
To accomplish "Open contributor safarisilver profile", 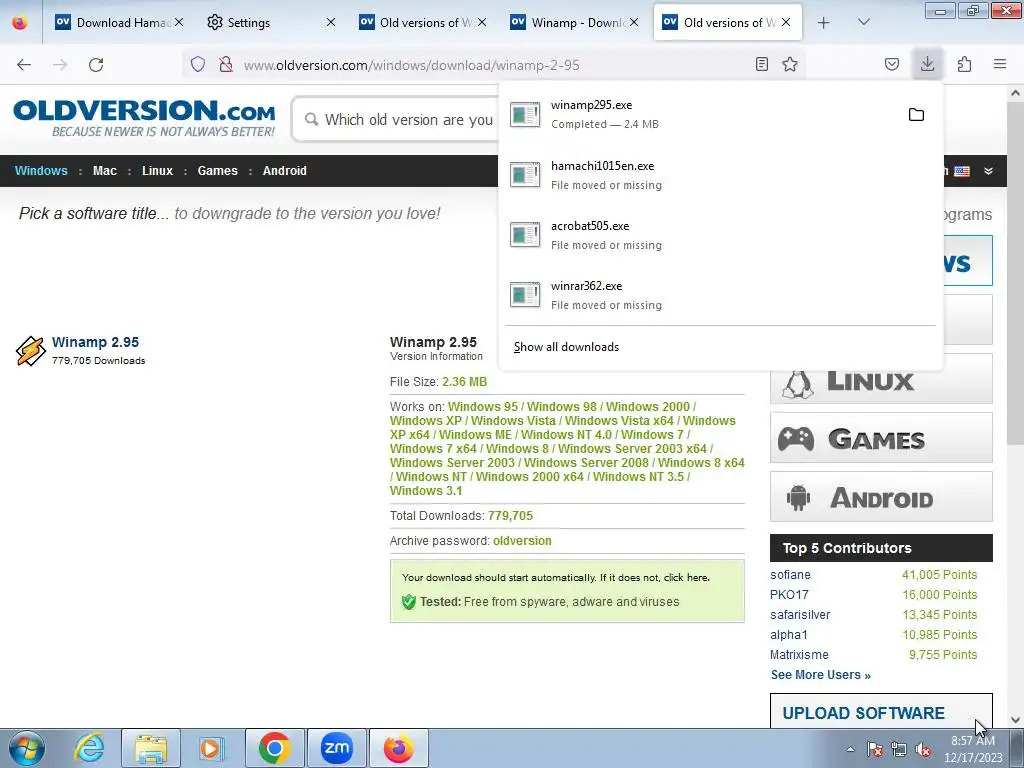I will coord(800,615).
